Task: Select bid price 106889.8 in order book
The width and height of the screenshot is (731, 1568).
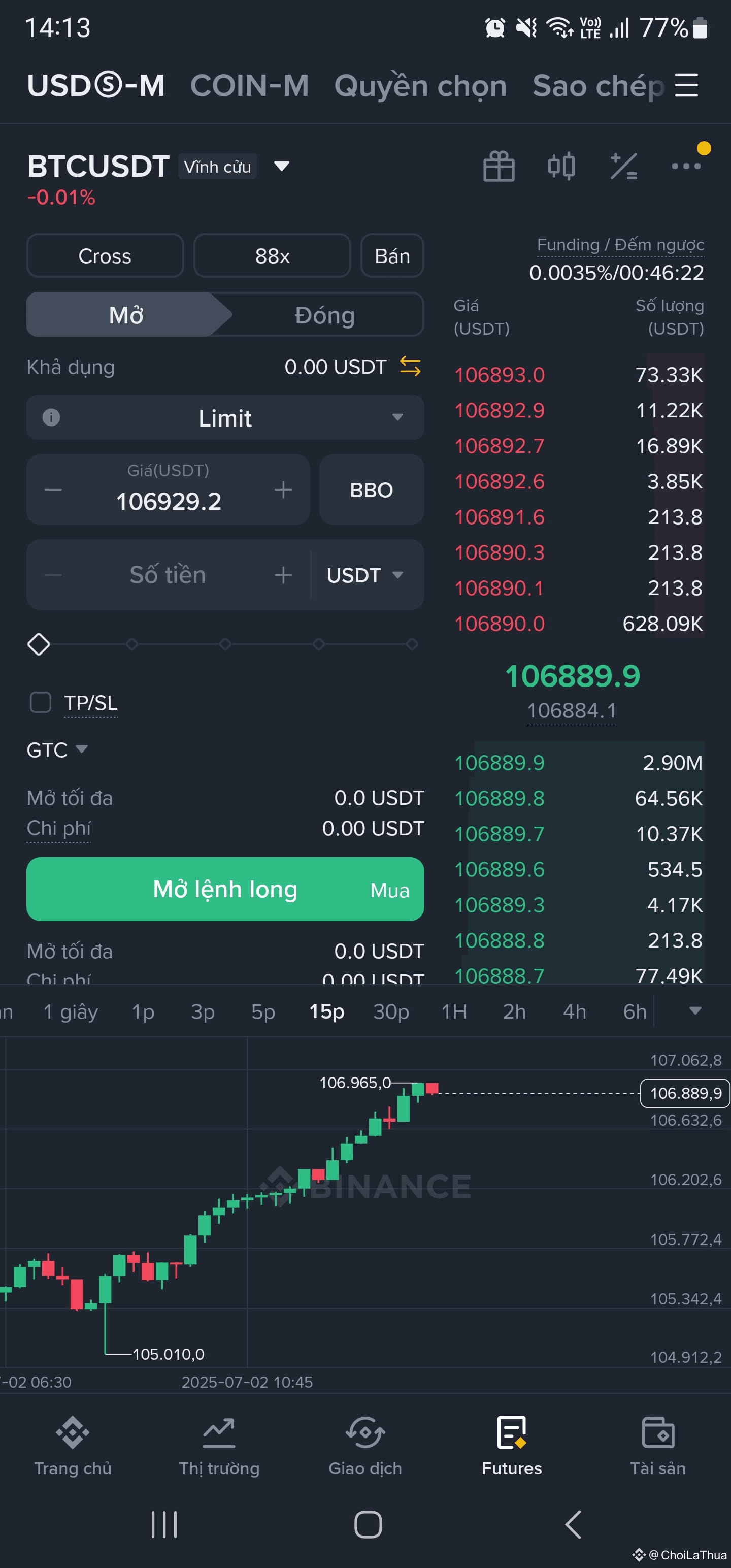Action: [x=500, y=798]
